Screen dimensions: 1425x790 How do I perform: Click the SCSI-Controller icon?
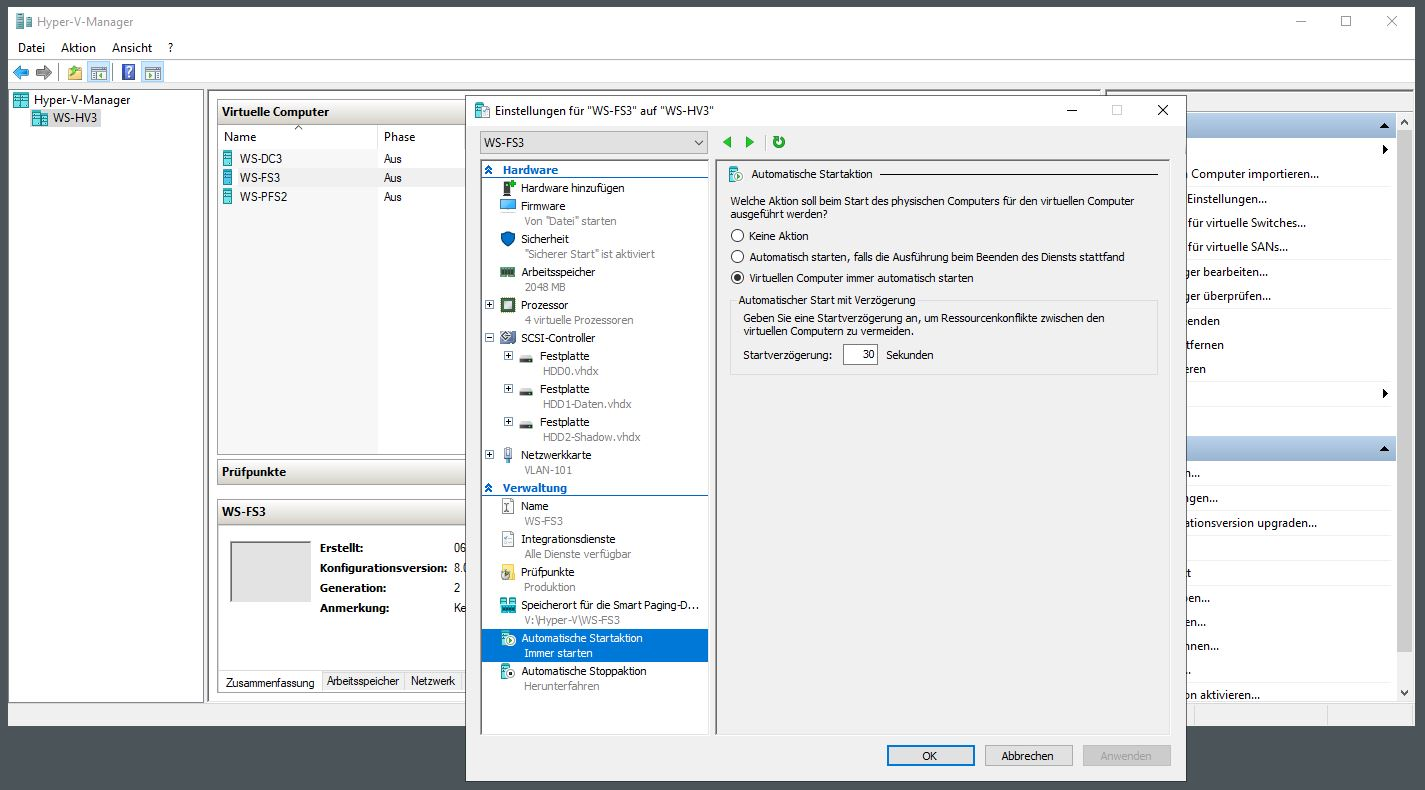pyautogui.click(x=507, y=338)
